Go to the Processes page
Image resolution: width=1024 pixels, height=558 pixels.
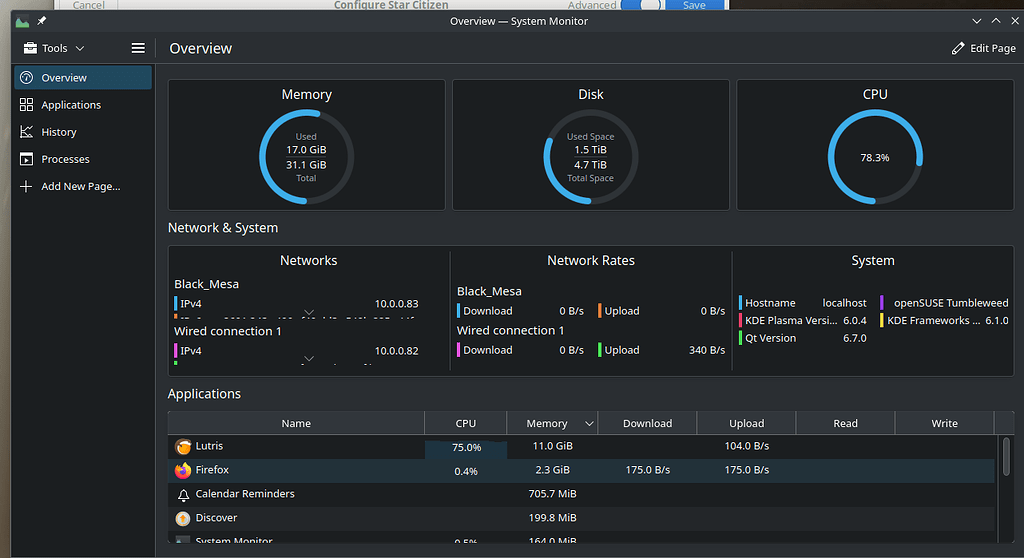pos(65,159)
